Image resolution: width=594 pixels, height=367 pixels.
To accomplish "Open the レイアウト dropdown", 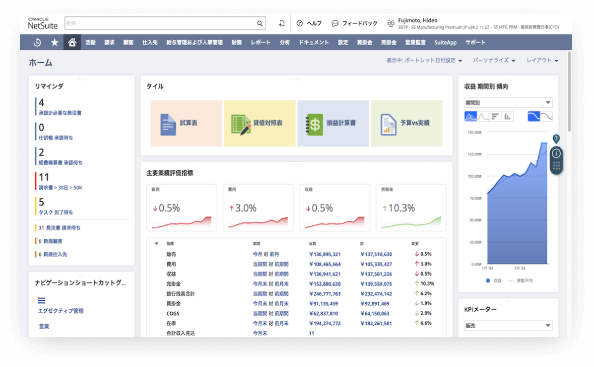I will (542, 61).
